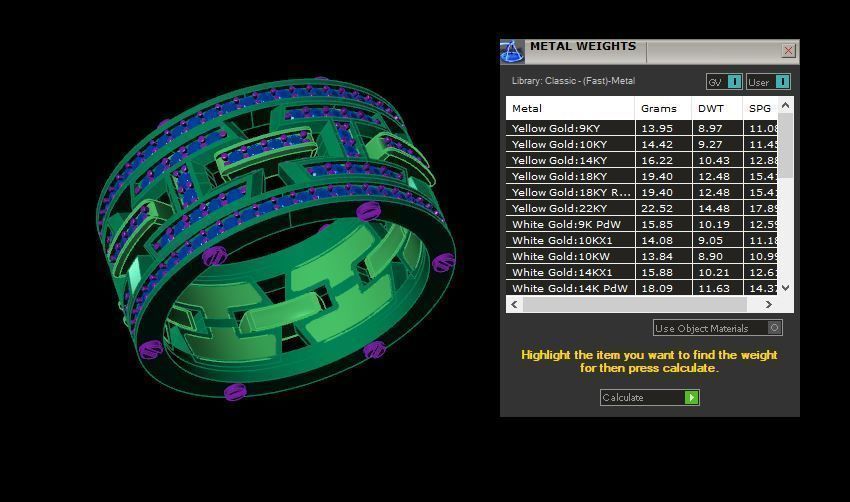Screen dimensions: 850x502
Task: Close the Metal Weights panel
Action: tap(788, 51)
